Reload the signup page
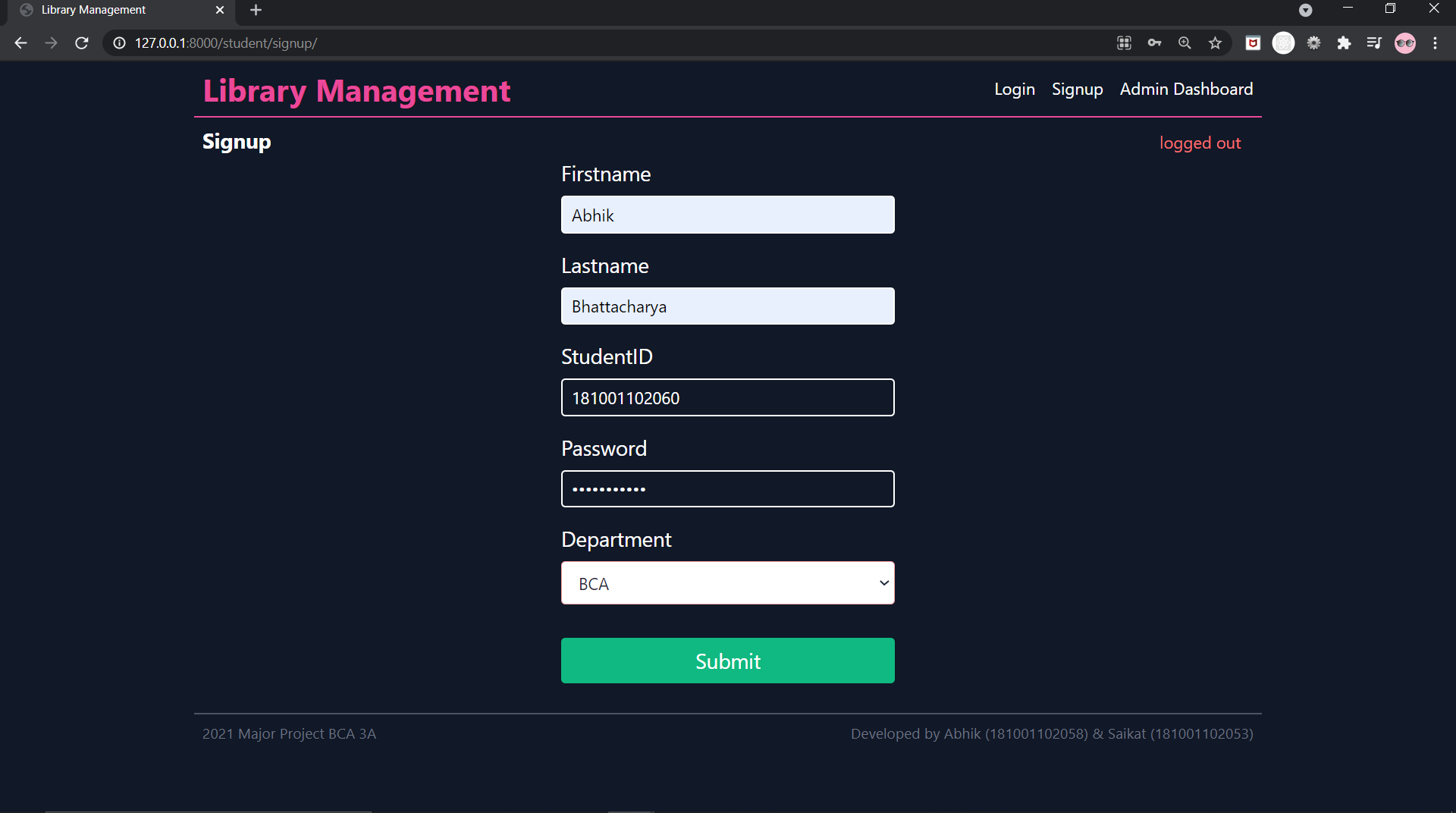 pos(81,43)
